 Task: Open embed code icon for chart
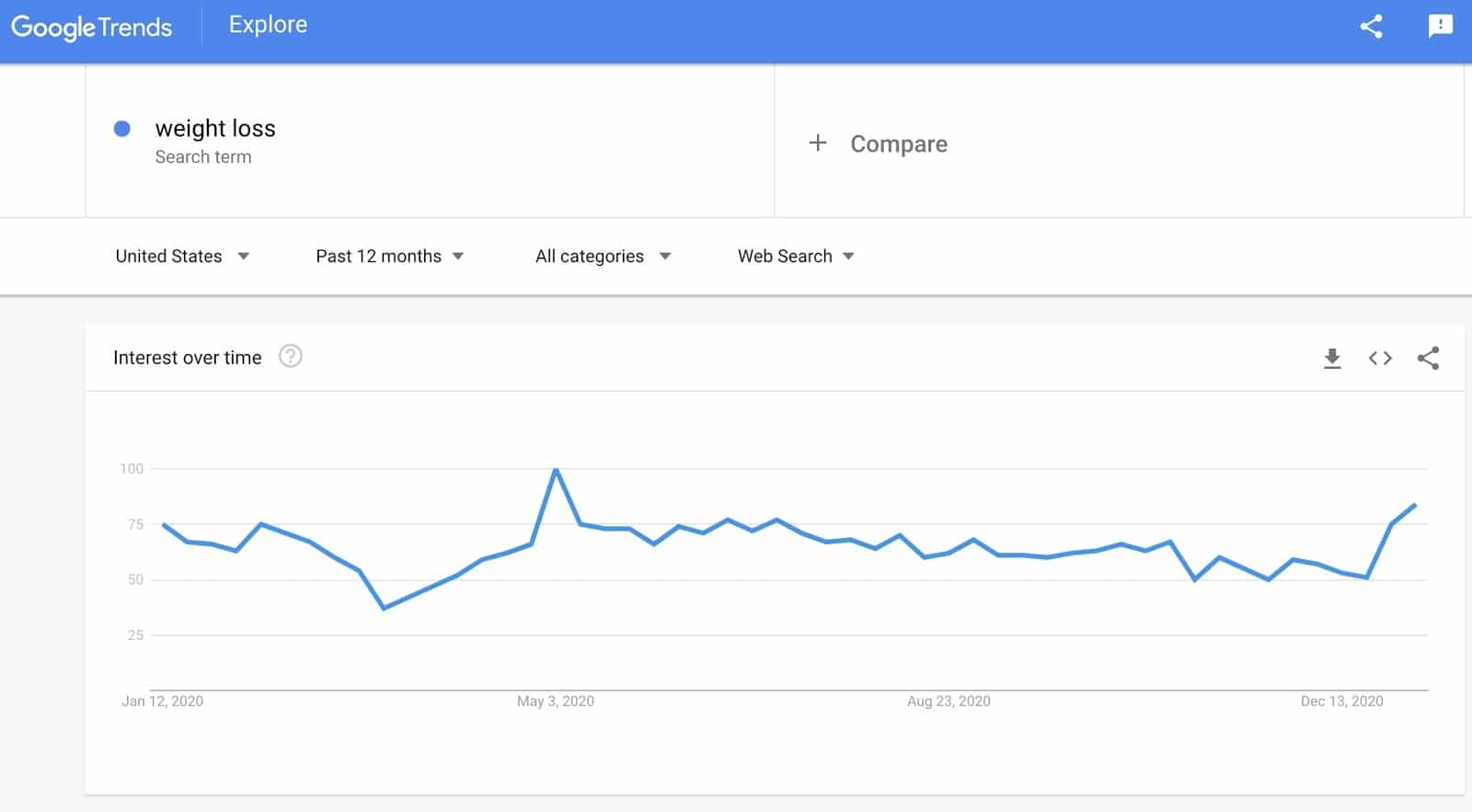coord(1380,358)
